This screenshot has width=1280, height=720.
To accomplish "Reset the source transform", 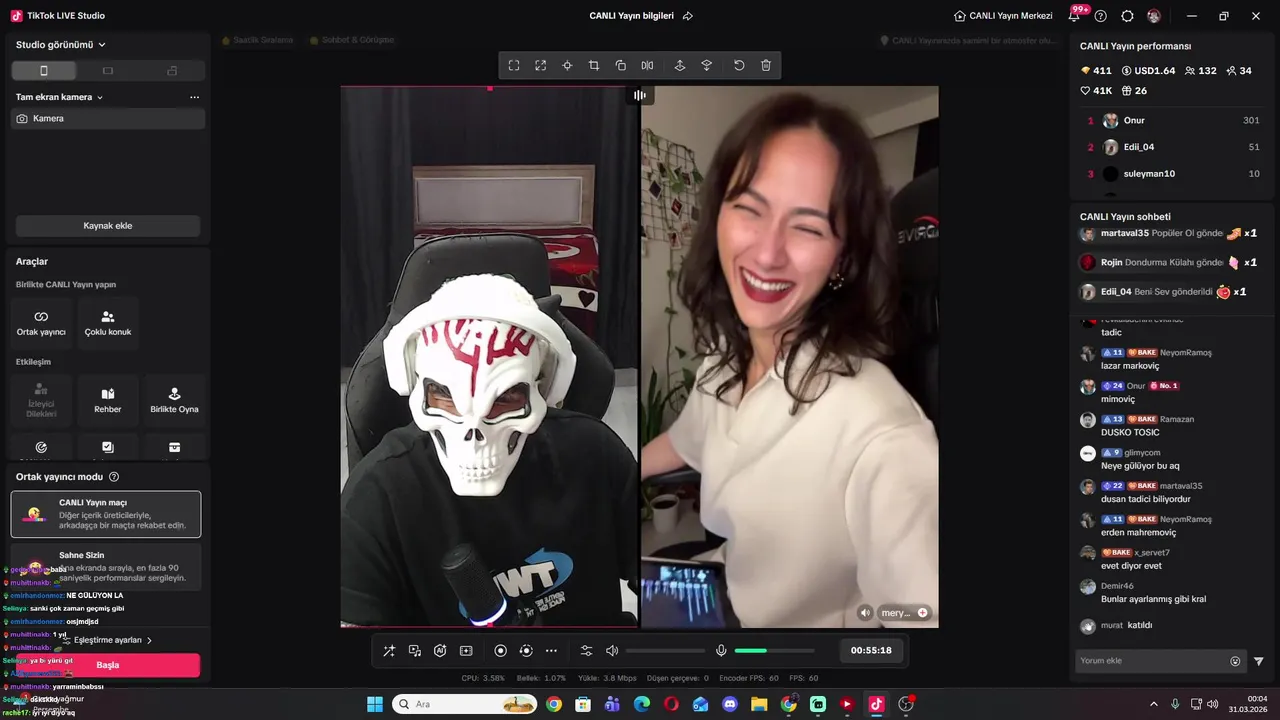I will pos(739,65).
